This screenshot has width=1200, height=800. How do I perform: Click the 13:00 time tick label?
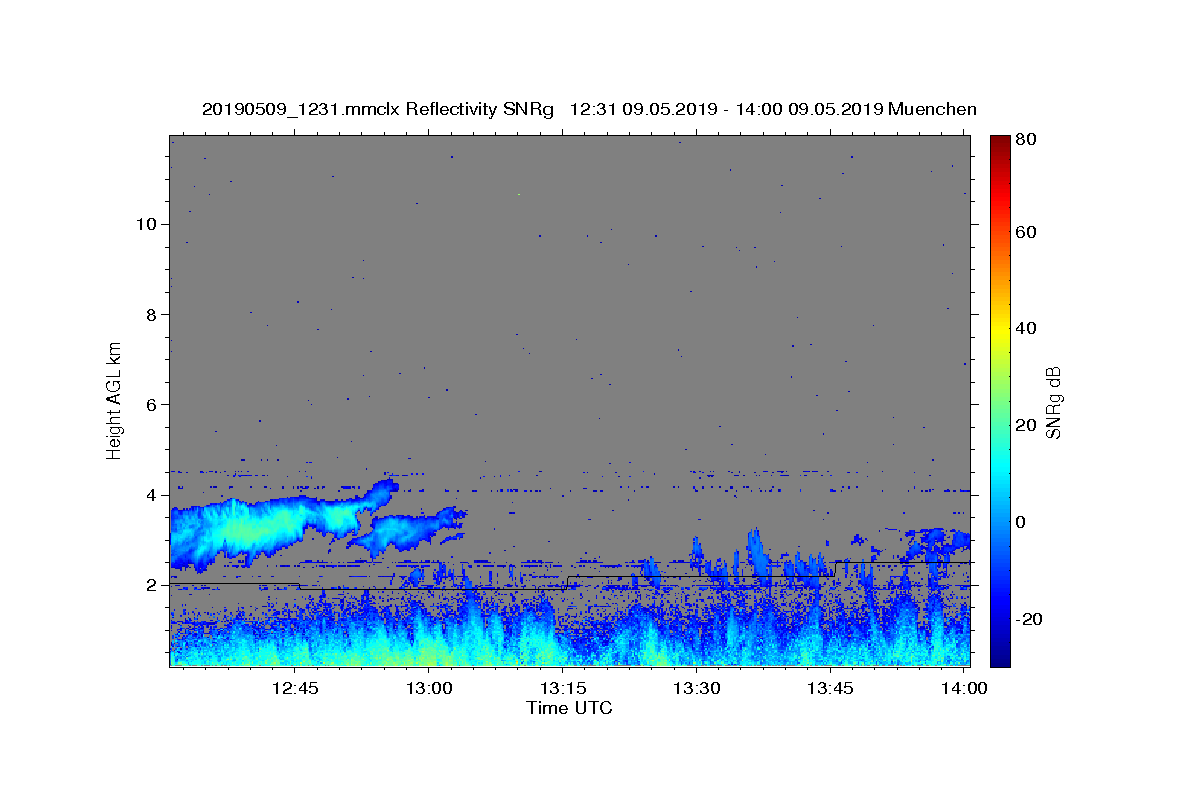[430, 688]
